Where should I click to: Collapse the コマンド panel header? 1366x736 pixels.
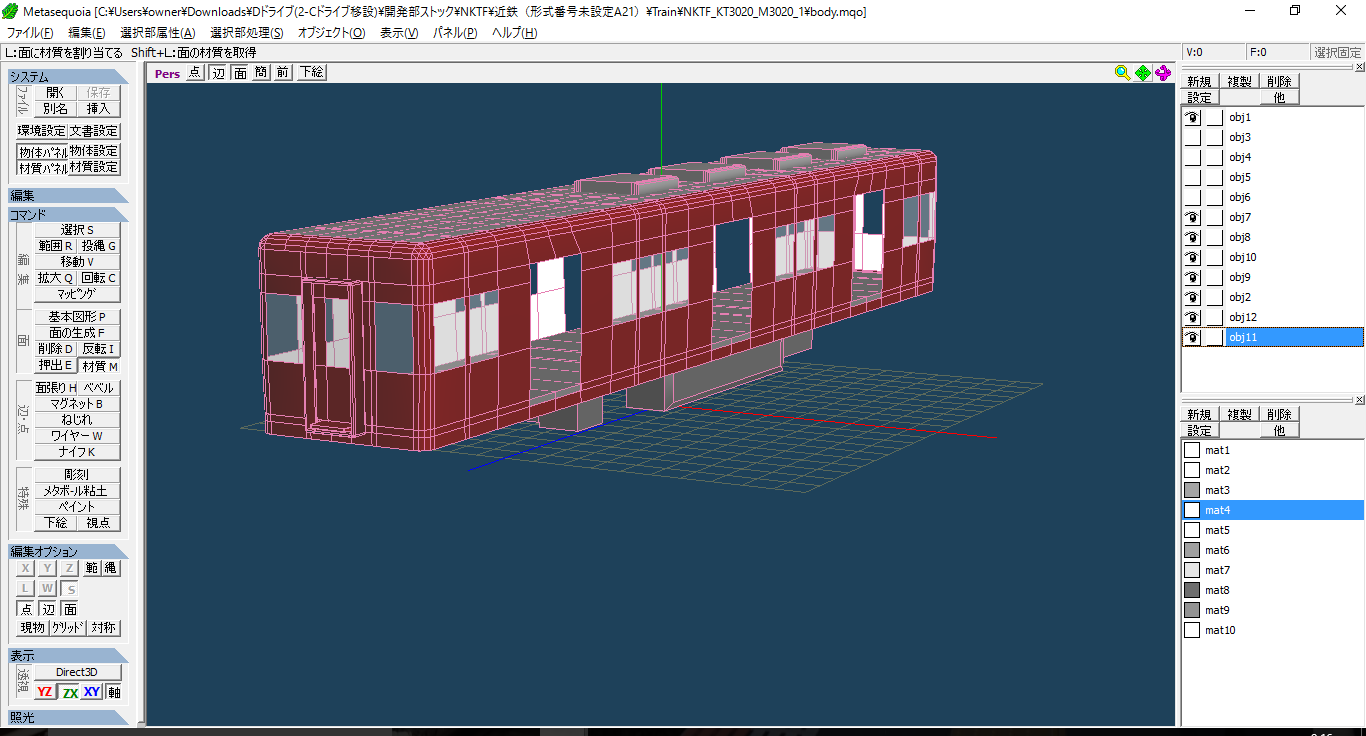point(69,214)
